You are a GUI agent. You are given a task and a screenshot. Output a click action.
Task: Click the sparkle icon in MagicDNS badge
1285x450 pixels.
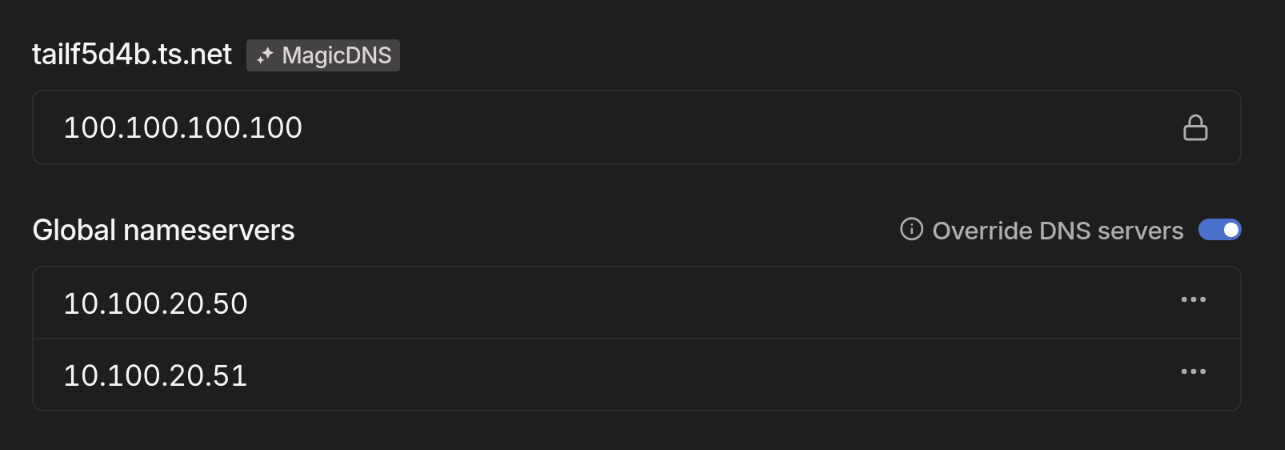tap(265, 55)
